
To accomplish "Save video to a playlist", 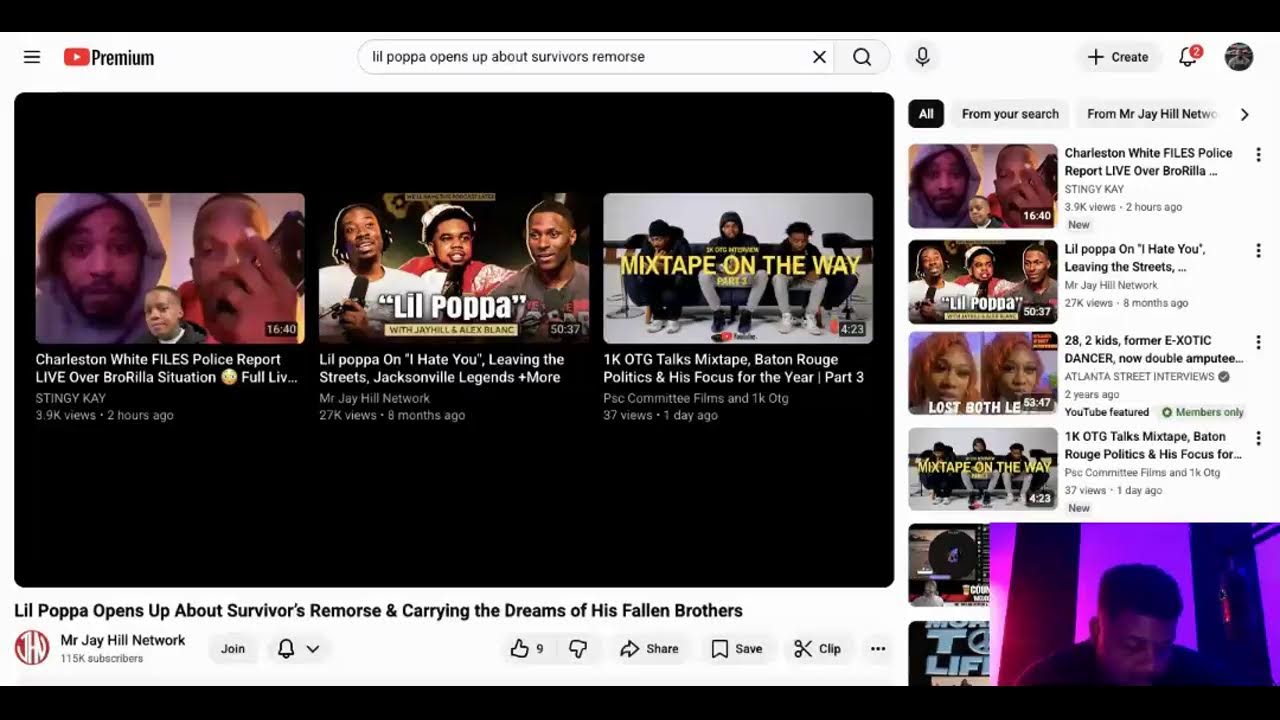I will click(x=737, y=649).
